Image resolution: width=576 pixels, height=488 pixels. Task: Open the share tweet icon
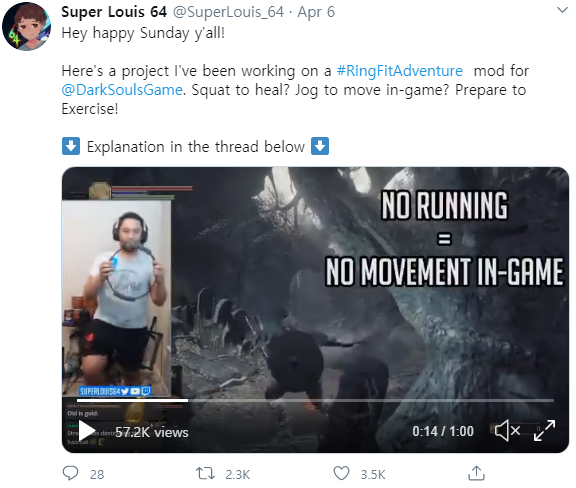[476, 473]
